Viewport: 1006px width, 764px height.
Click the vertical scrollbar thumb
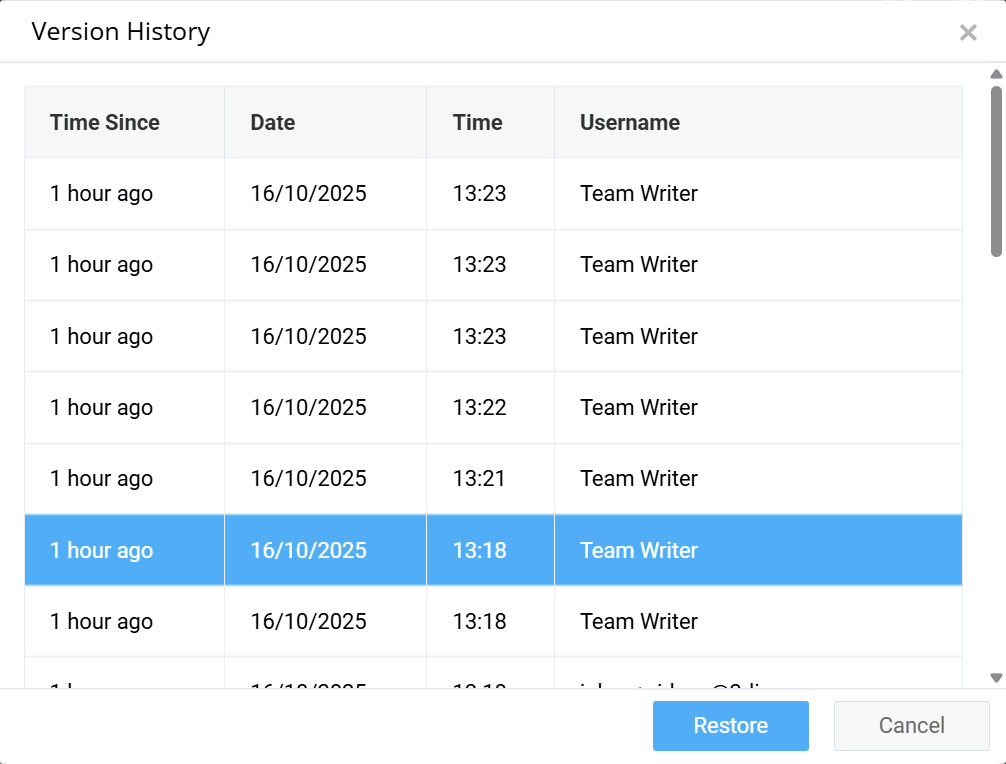pyautogui.click(x=996, y=170)
